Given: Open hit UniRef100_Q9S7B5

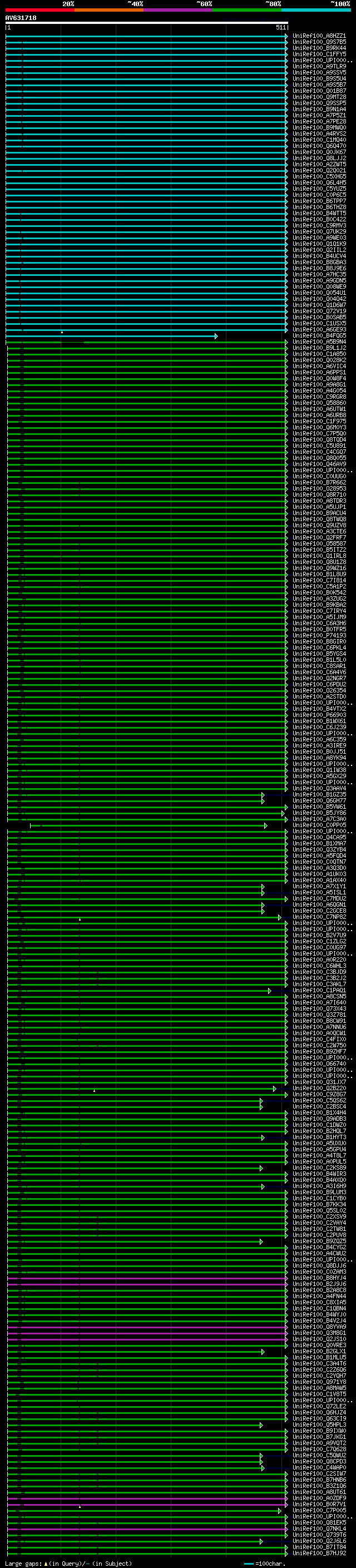Looking at the screenshot, I should click(x=319, y=42).
